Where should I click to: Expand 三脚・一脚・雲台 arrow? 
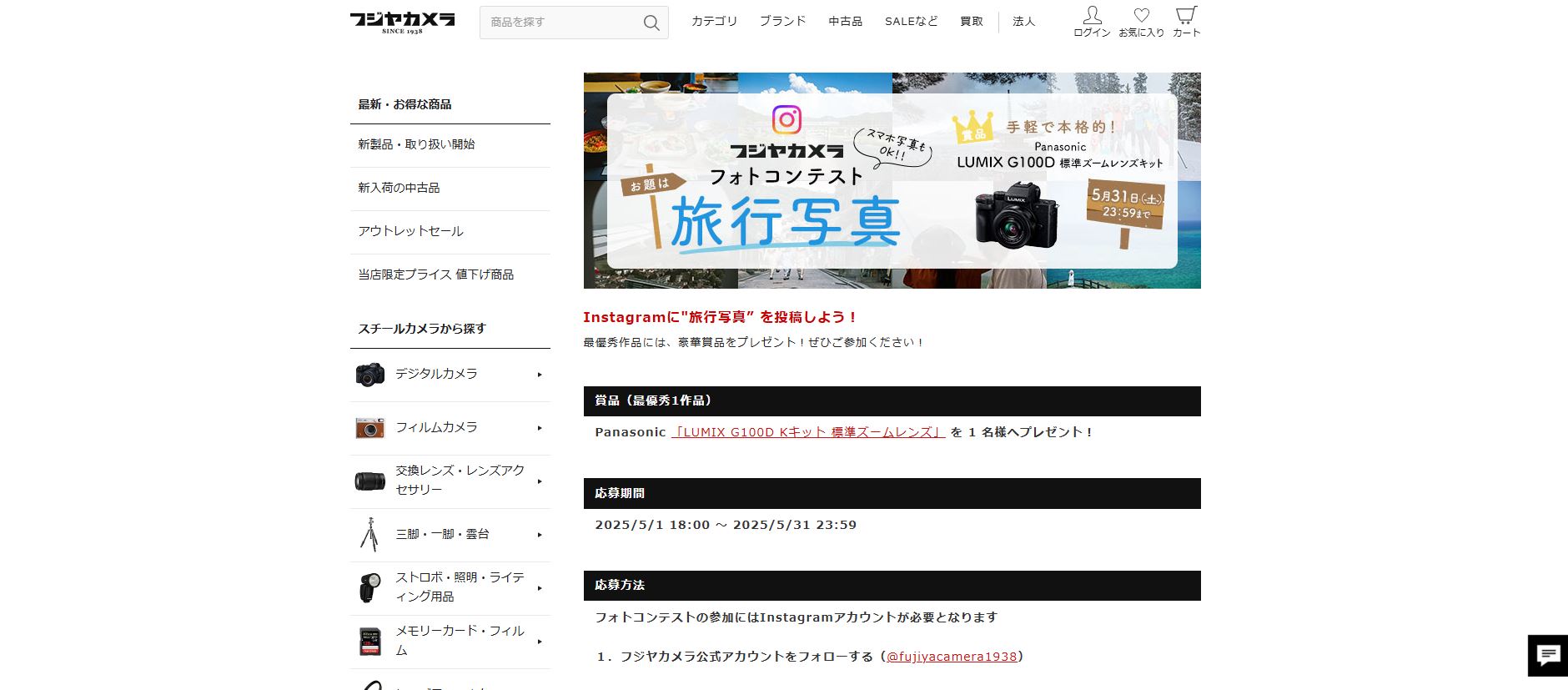[540, 535]
